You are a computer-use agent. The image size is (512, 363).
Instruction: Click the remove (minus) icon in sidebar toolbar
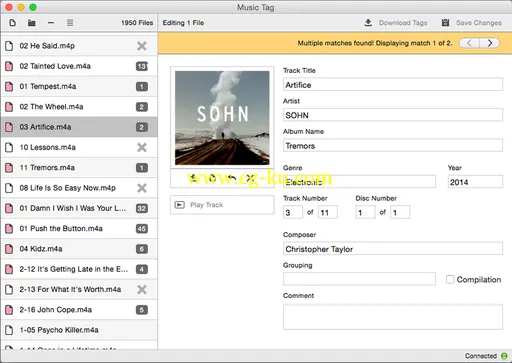coord(51,23)
